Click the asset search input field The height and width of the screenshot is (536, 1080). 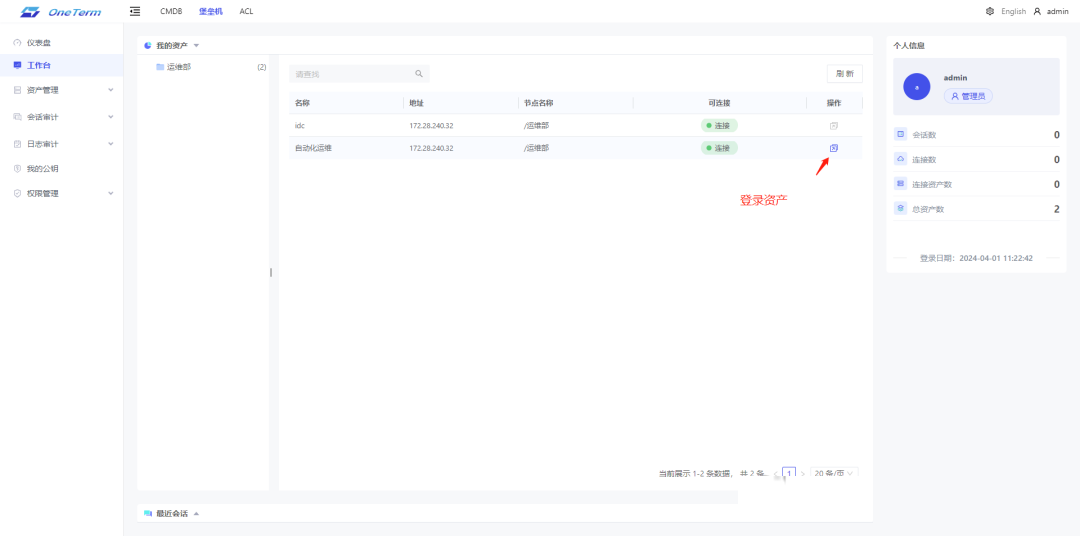coord(350,74)
